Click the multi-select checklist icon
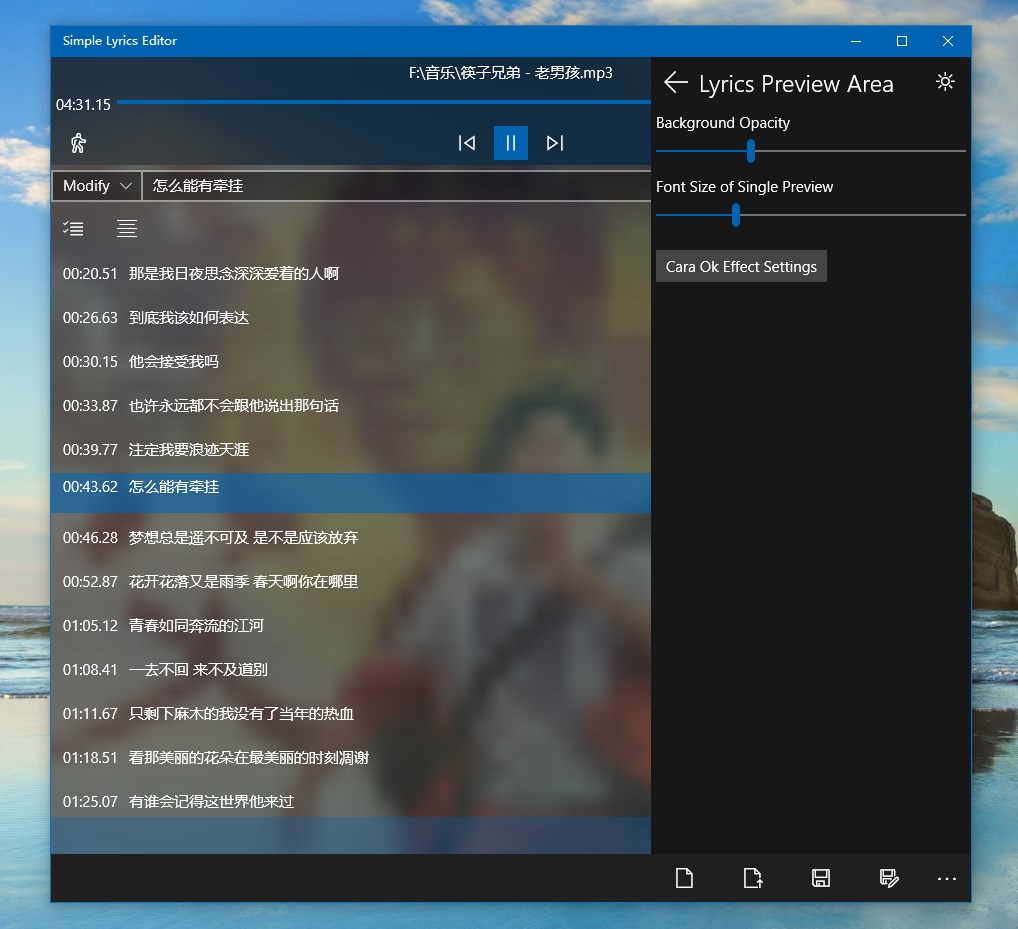 point(73,228)
